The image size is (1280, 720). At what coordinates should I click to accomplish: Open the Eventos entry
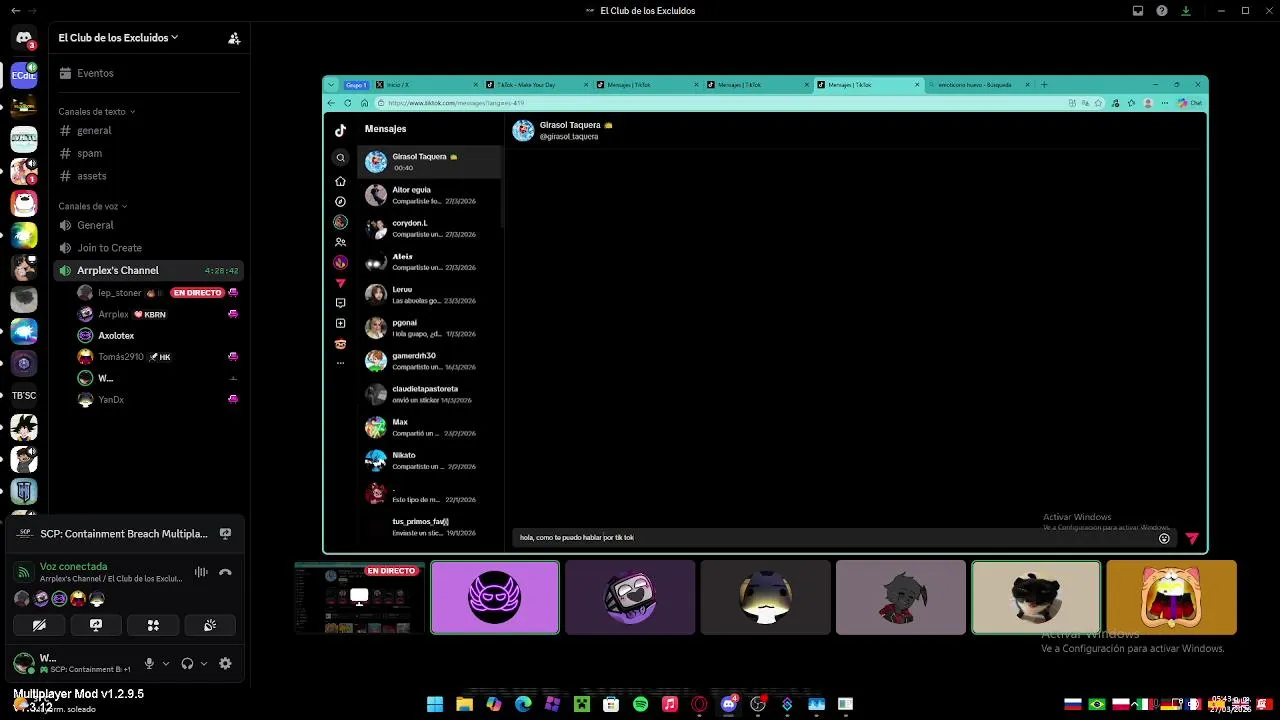(95, 73)
